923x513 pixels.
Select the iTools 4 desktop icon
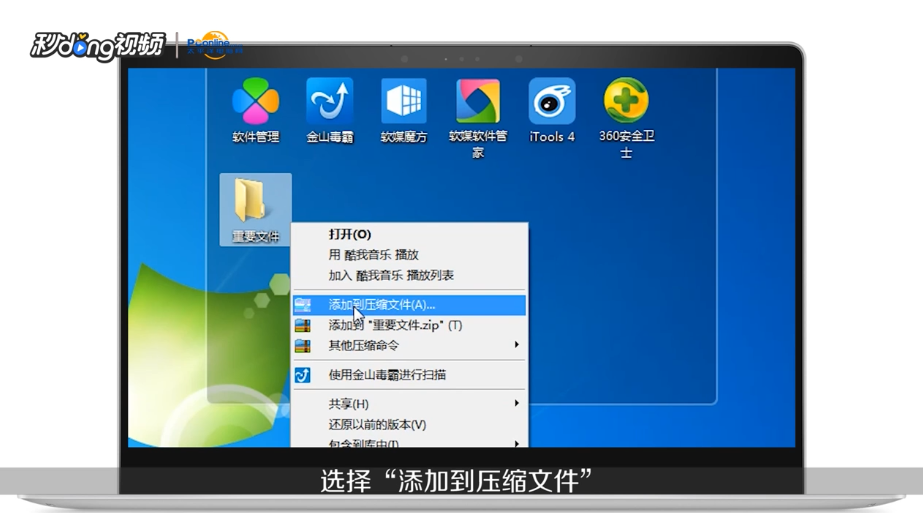point(552,111)
